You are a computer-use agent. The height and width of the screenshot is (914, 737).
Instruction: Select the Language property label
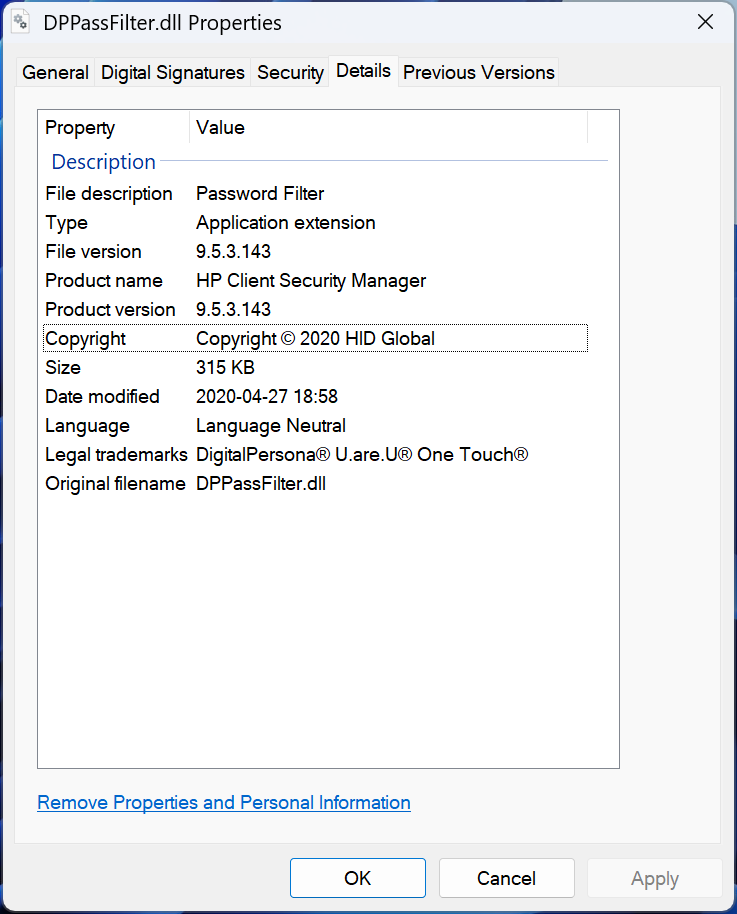tap(87, 426)
